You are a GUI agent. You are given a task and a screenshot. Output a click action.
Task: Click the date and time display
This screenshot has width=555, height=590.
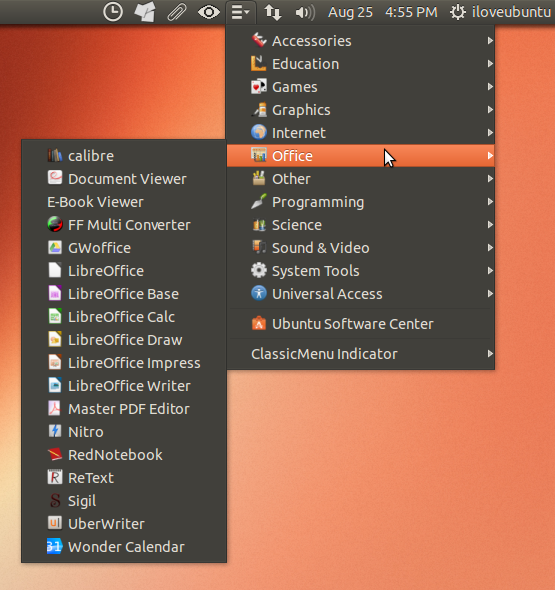click(x=383, y=12)
